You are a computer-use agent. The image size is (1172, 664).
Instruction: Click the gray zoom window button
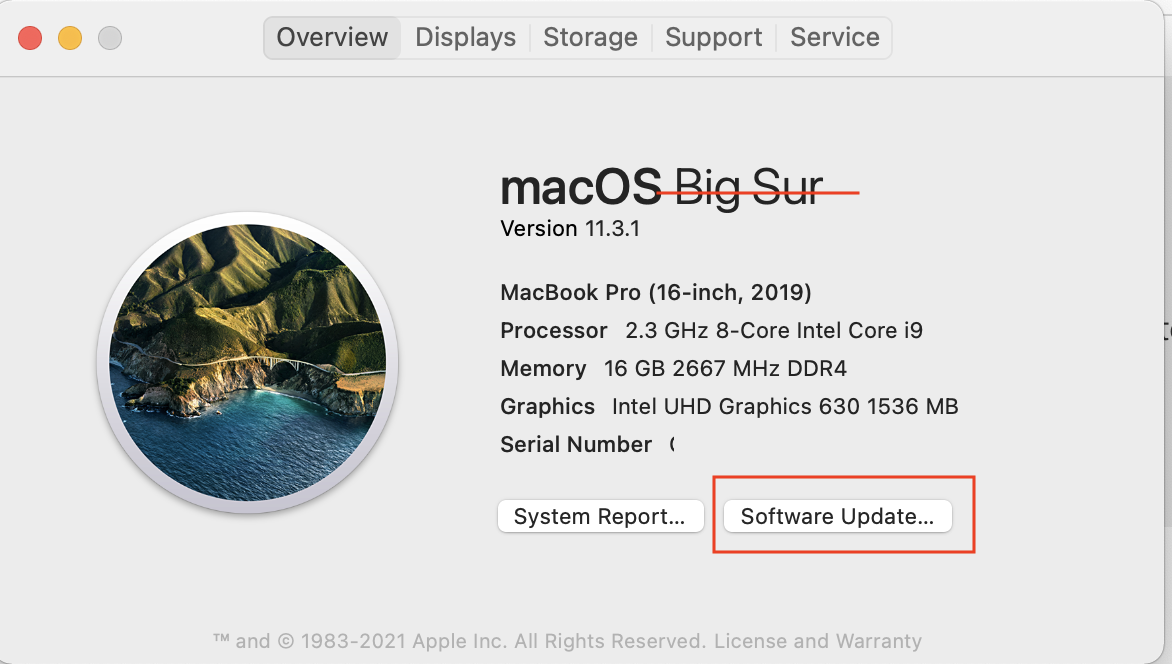pyautogui.click(x=110, y=38)
